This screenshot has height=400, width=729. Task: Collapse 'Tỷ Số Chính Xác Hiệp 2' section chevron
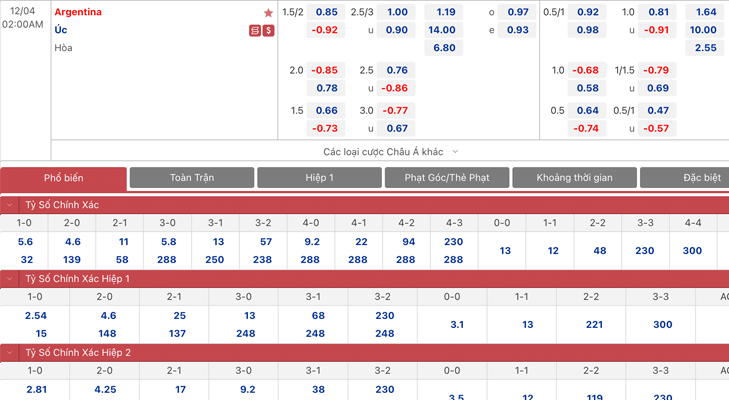tap(9, 353)
